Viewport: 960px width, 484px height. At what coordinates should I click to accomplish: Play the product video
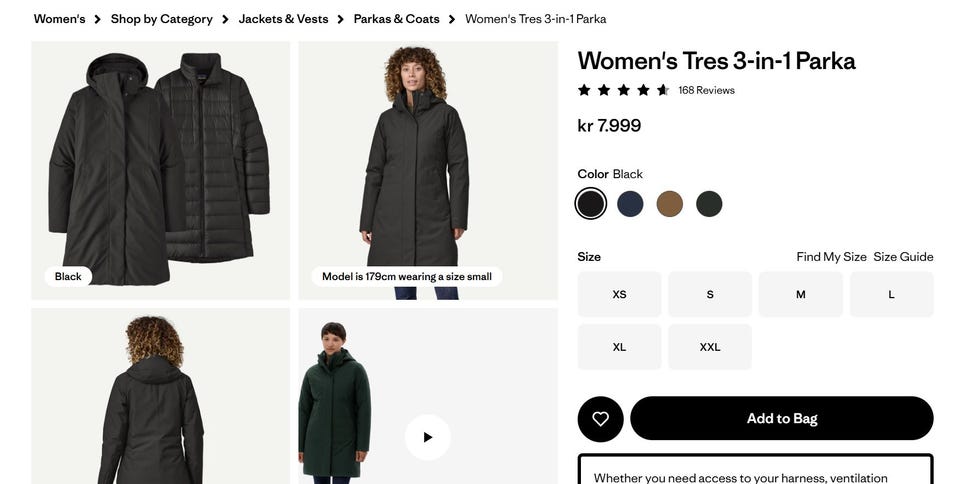[427, 437]
